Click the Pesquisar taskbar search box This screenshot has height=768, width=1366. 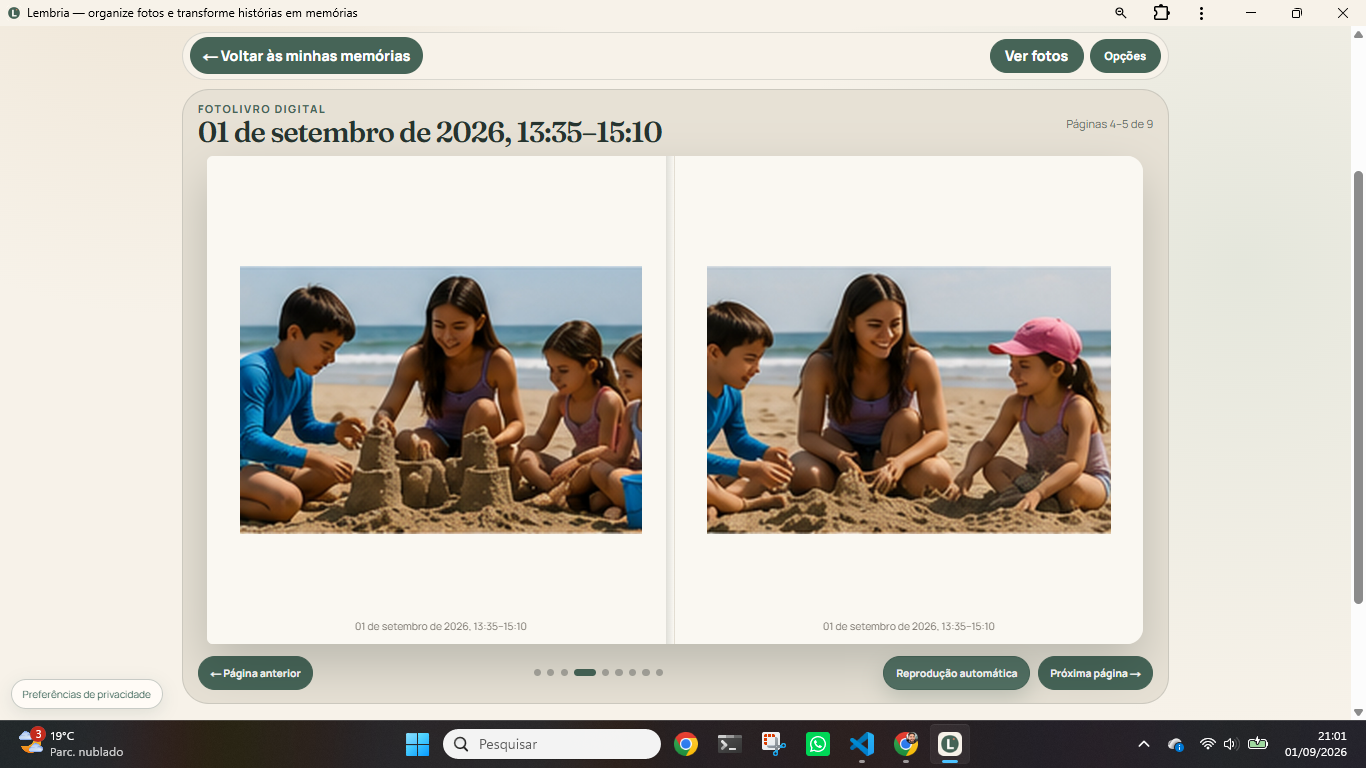552,744
